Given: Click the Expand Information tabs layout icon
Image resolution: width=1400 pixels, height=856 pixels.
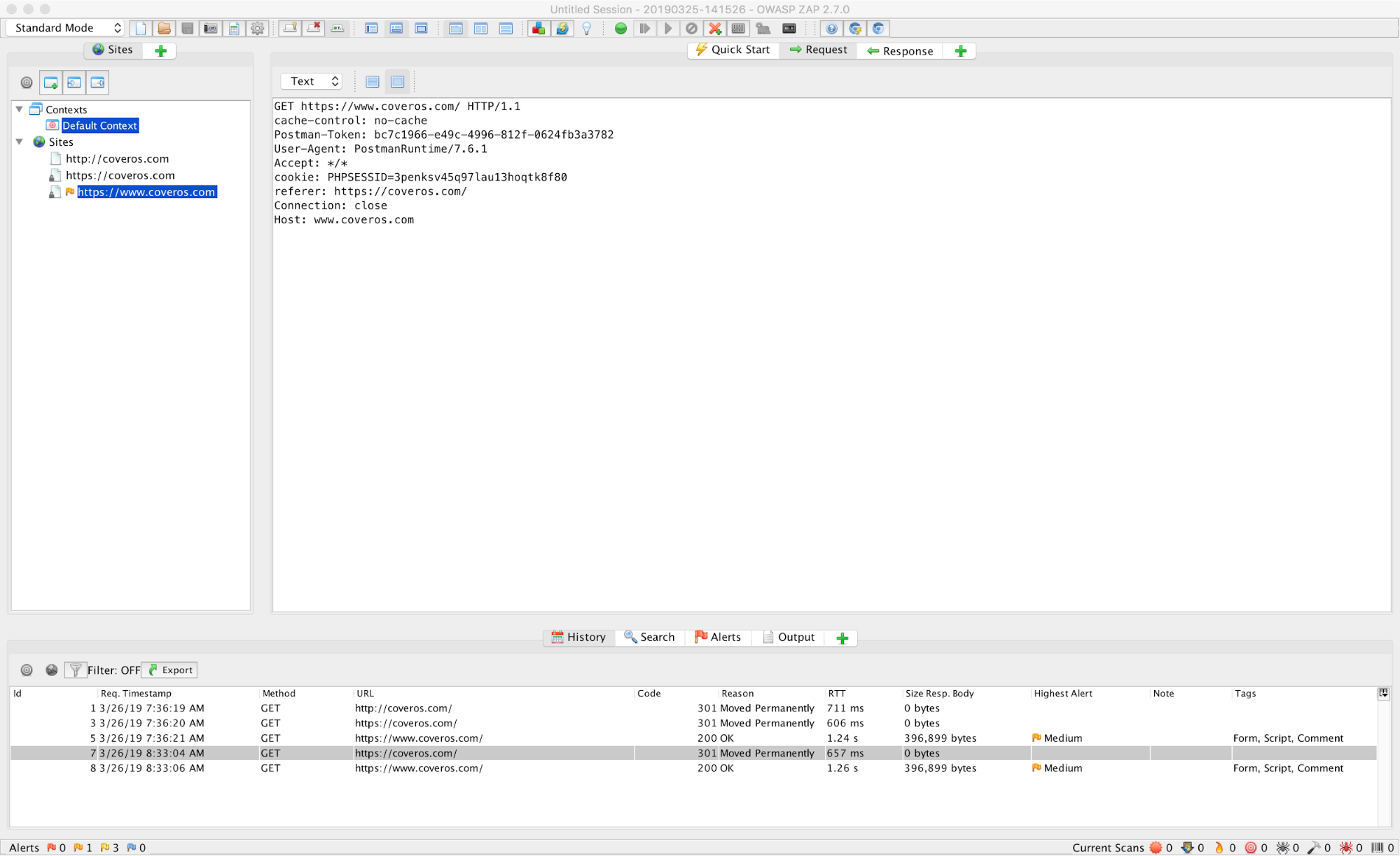Looking at the screenshot, I should point(396,28).
